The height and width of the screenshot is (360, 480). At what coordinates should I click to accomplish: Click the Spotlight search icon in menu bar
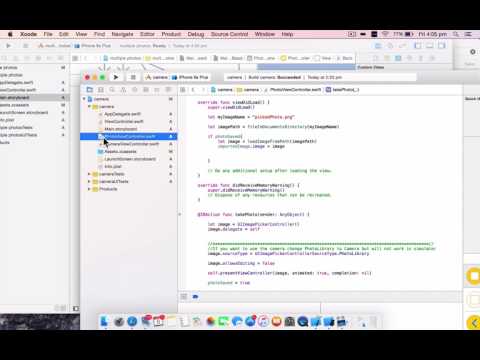[456, 34]
